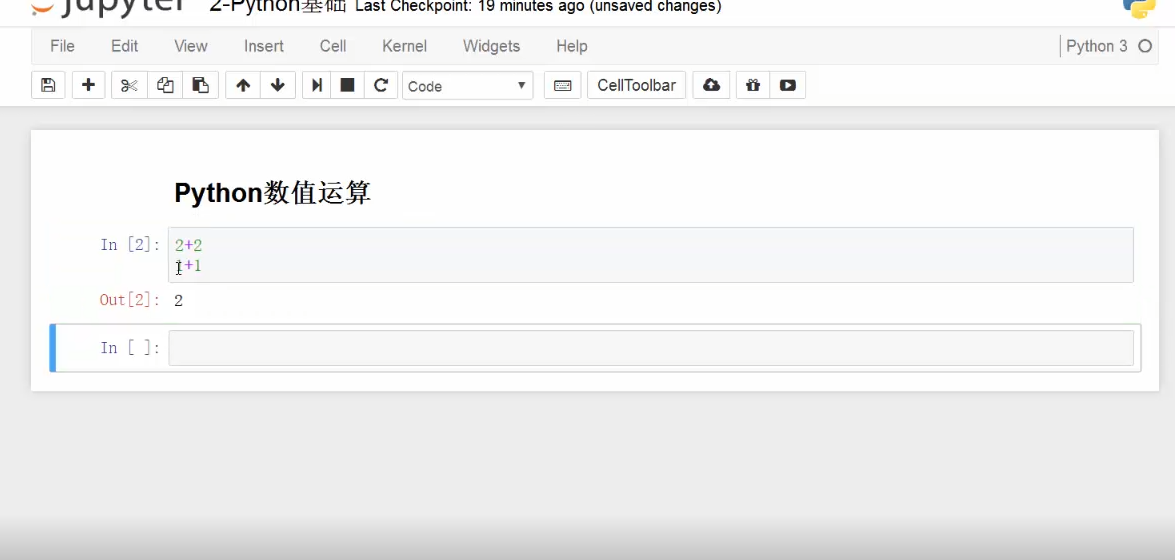Move the selected cell up
Screen dimensions: 1175x560
[243, 86]
